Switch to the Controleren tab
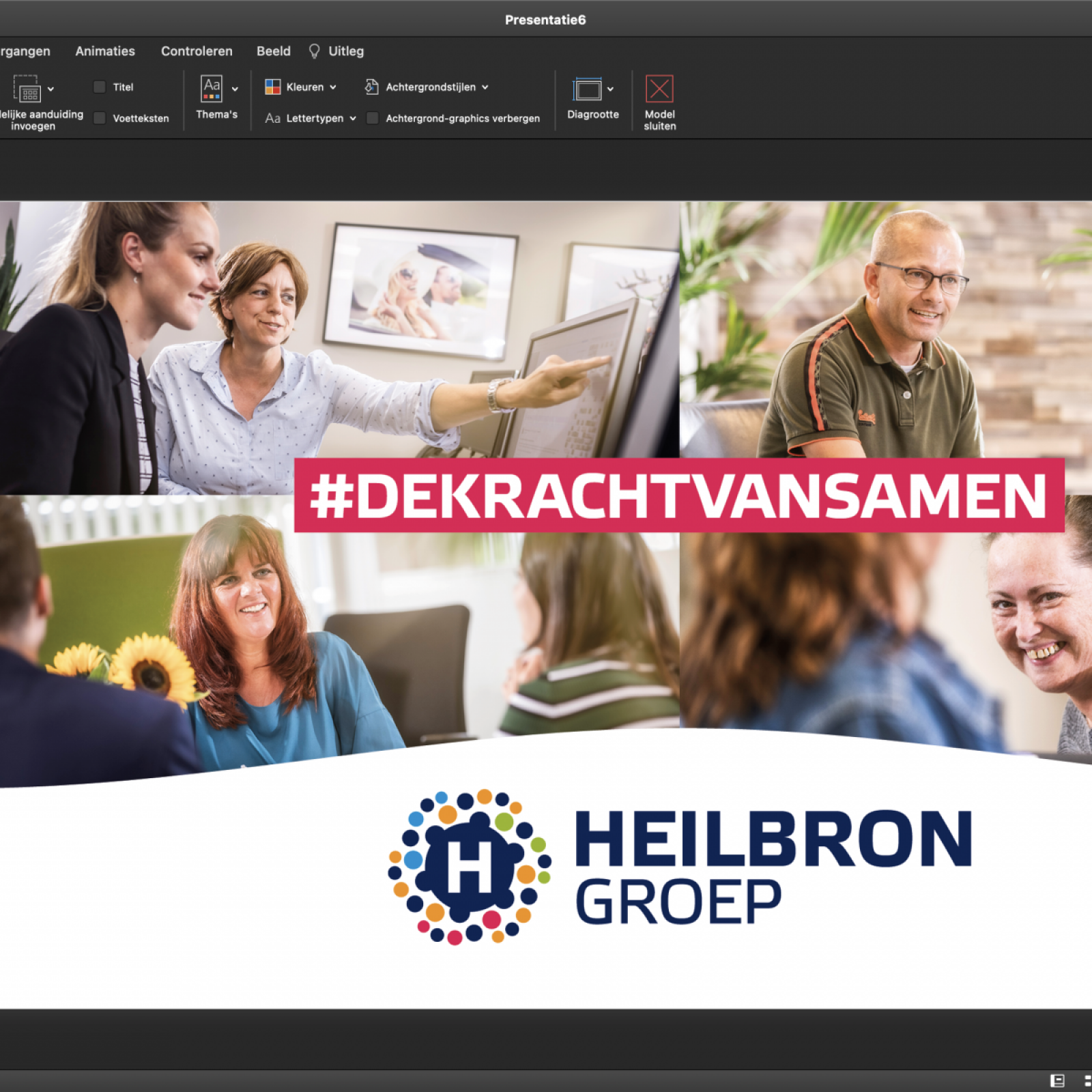Viewport: 1092px width, 1092px height. coord(197,51)
